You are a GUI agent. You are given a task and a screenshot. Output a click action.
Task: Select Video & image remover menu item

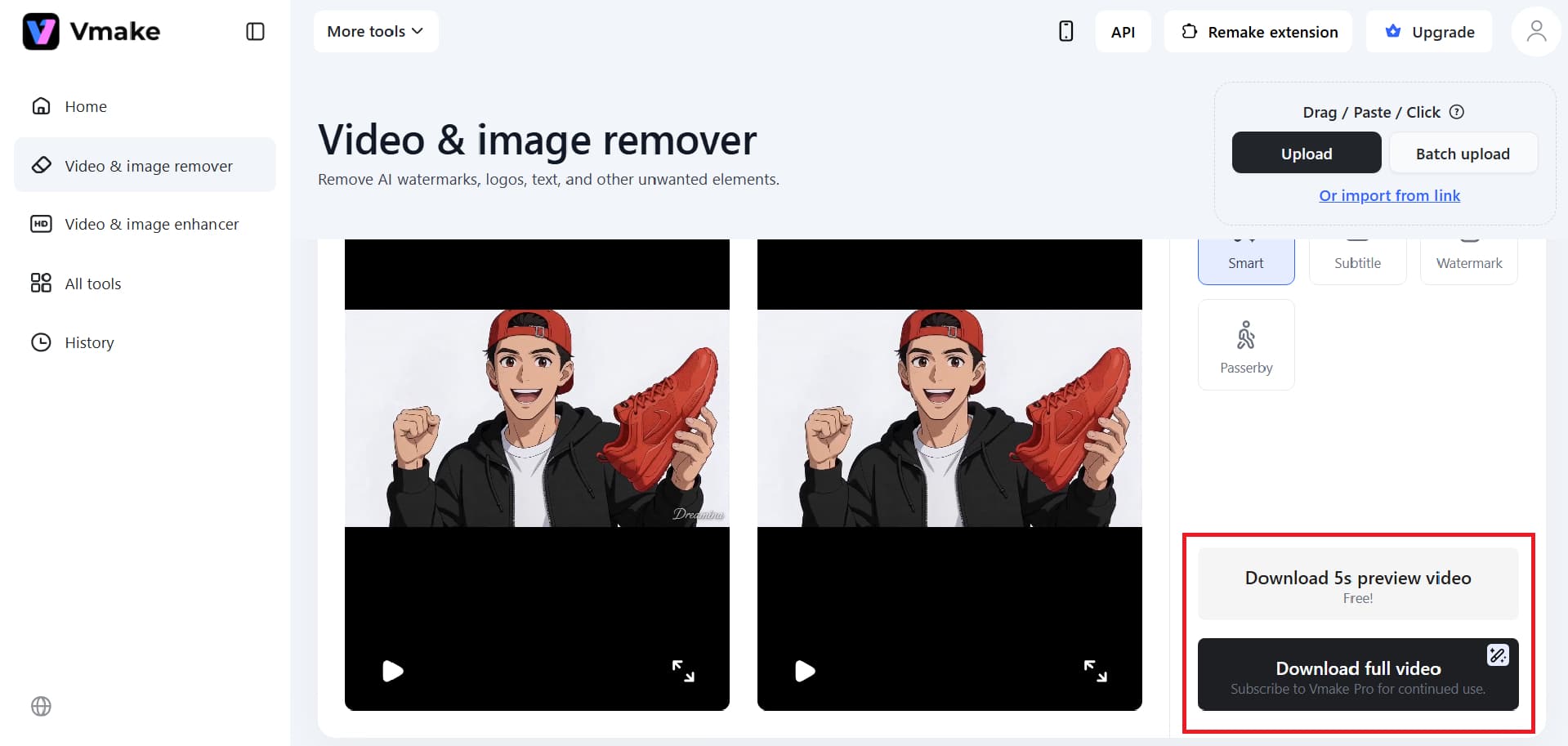pos(145,165)
